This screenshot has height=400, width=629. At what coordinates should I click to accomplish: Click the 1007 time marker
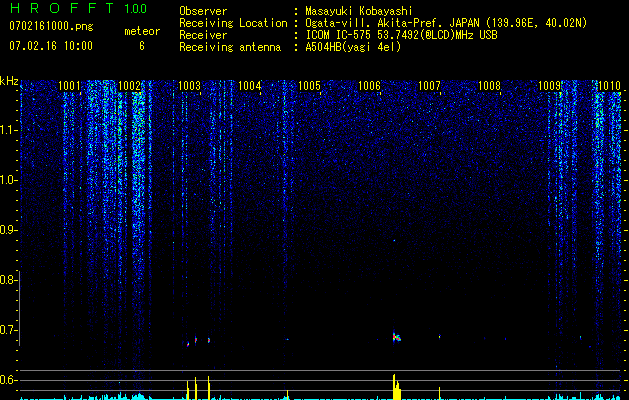point(429,85)
